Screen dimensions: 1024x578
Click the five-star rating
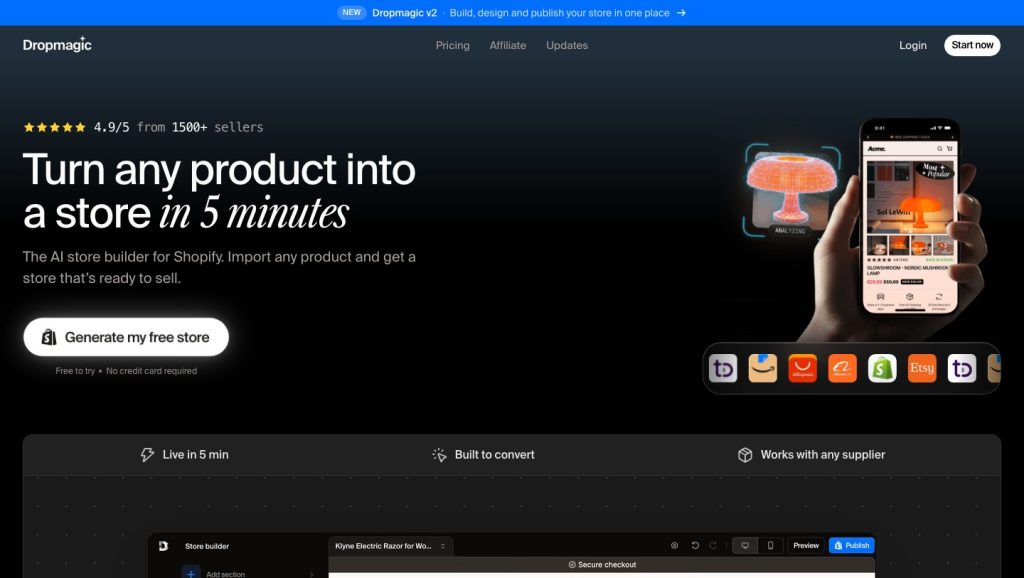pyautogui.click(x=54, y=127)
